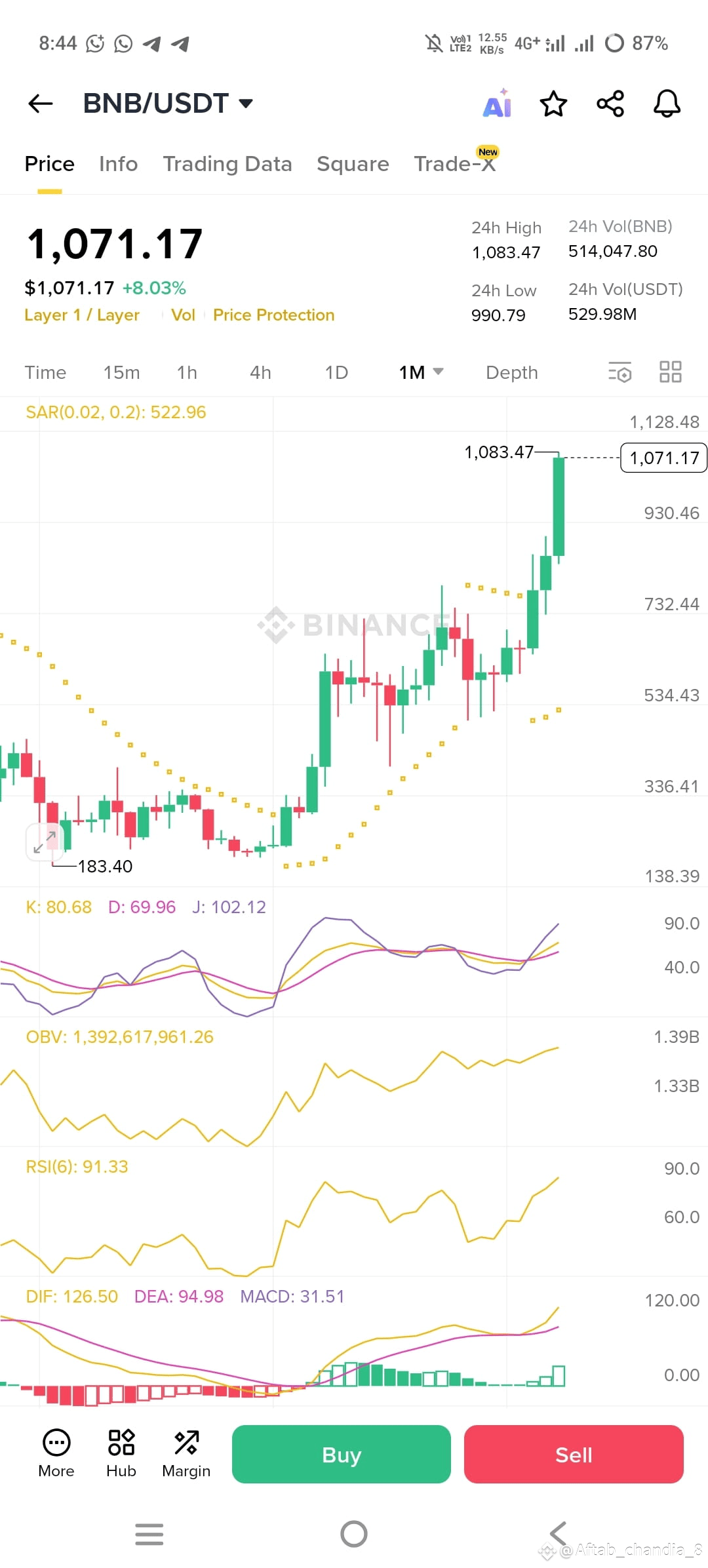Switch to the Info tab
The height and width of the screenshot is (1568, 708).
tap(119, 164)
